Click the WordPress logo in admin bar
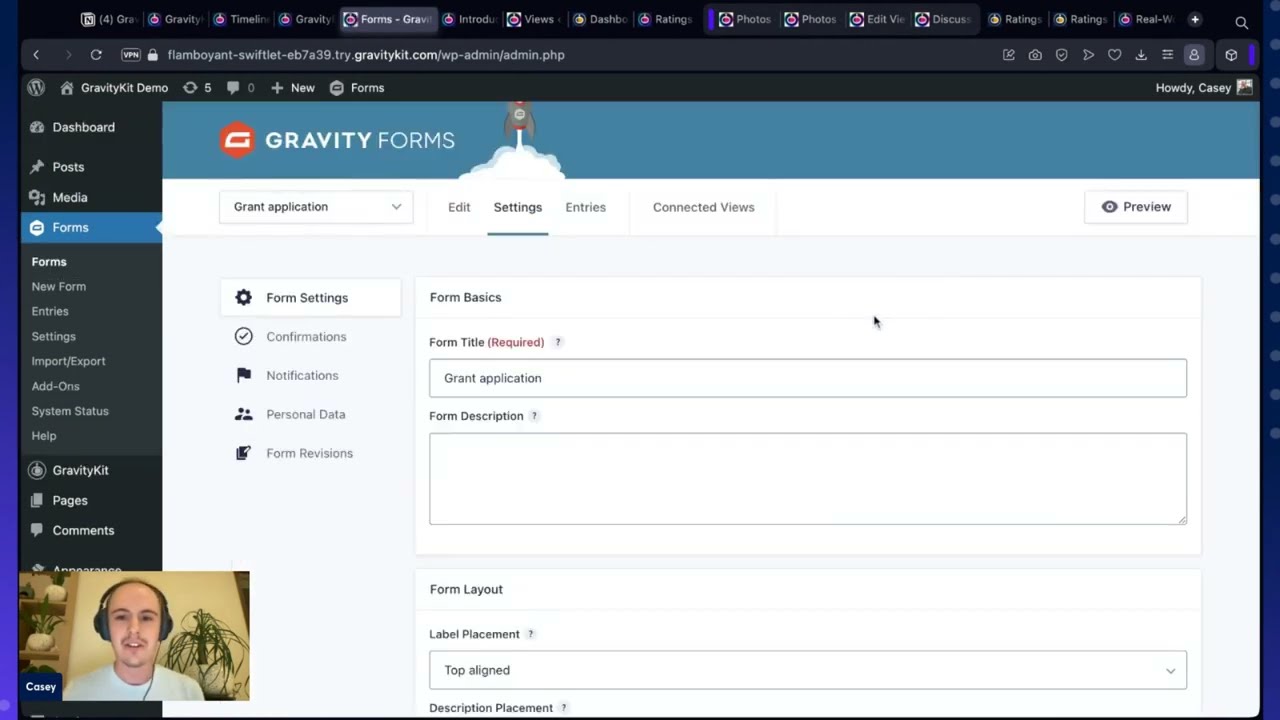The height and width of the screenshot is (720, 1280). (36, 88)
